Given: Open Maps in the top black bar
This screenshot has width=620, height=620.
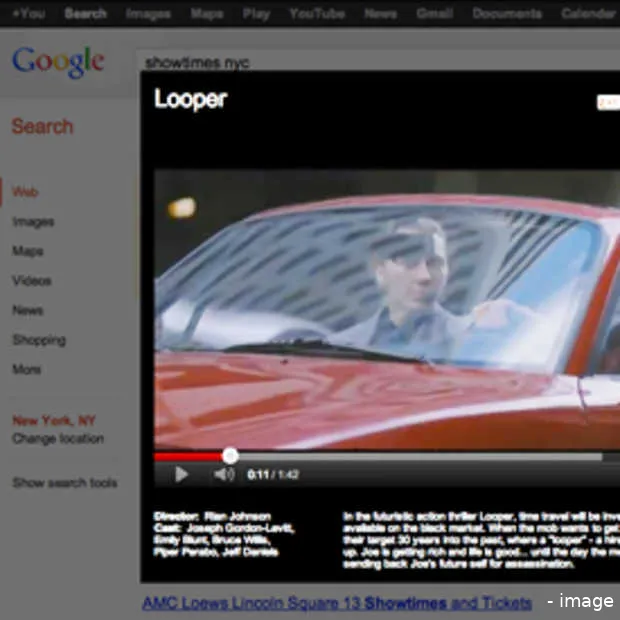Looking at the screenshot, I should tap(207, 14).
